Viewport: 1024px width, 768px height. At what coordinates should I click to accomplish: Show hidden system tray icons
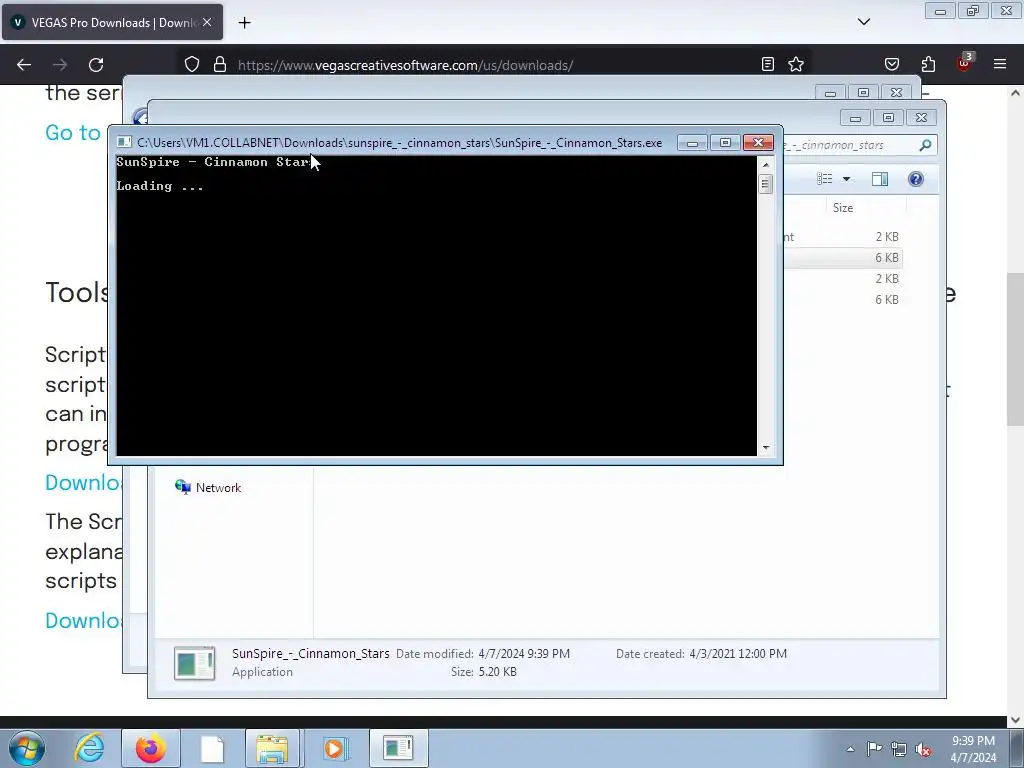(850, 749)
